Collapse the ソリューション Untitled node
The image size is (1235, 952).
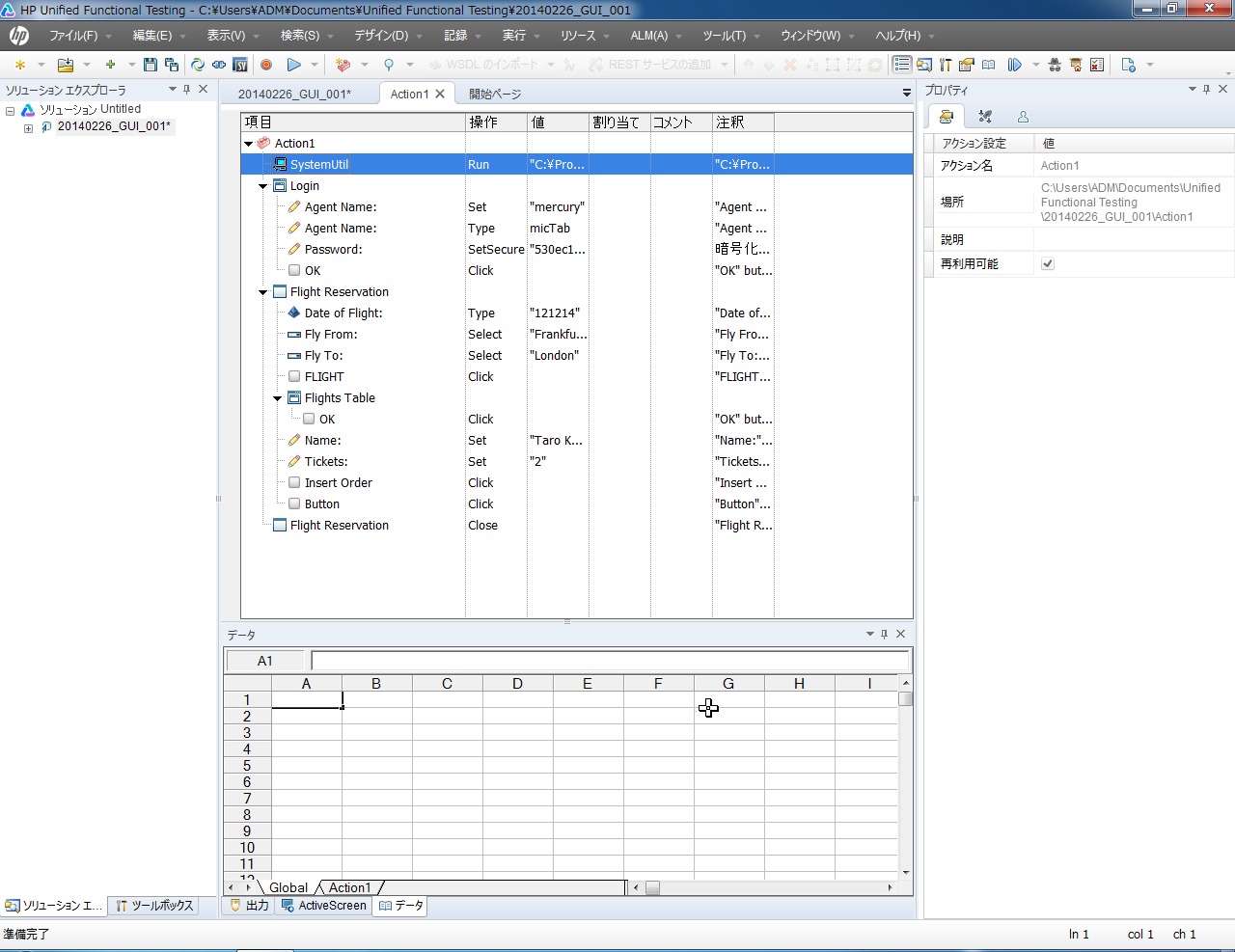coord(11,111)
